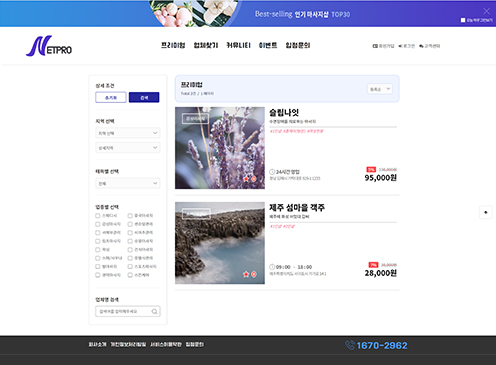496x365 pixels.
Task: Check the 중국마사지 category checkbox
Action: [130, 216]
